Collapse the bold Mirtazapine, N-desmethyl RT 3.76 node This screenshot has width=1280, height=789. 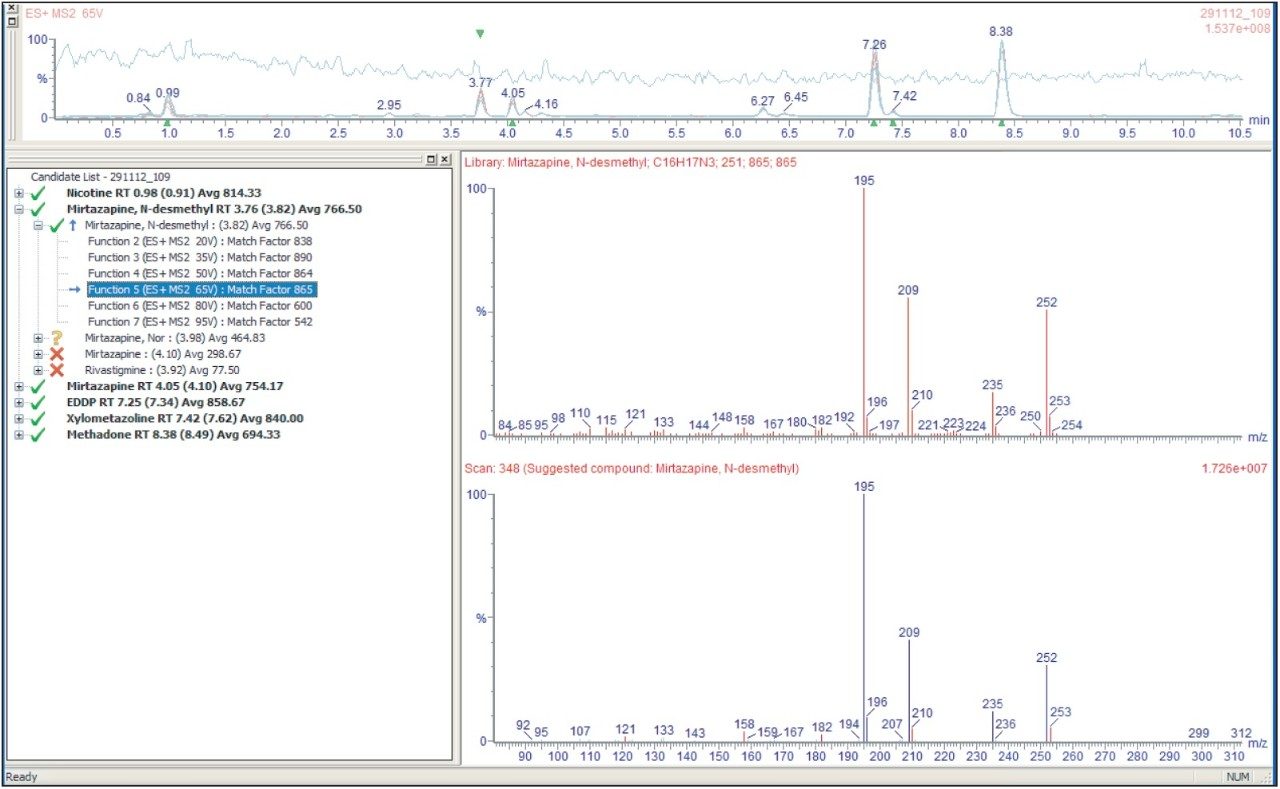[x=20, y=209]
